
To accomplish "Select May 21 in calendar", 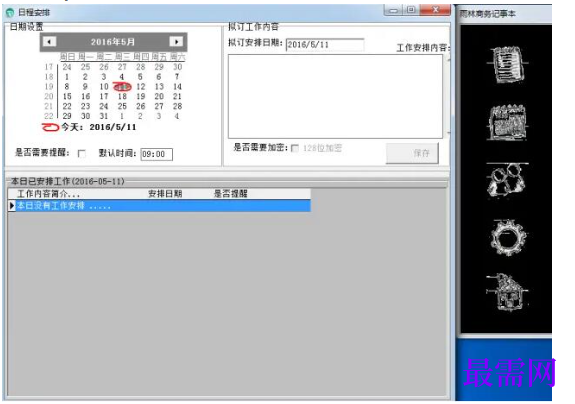I will pyautogui.click(x=177, y=96).
